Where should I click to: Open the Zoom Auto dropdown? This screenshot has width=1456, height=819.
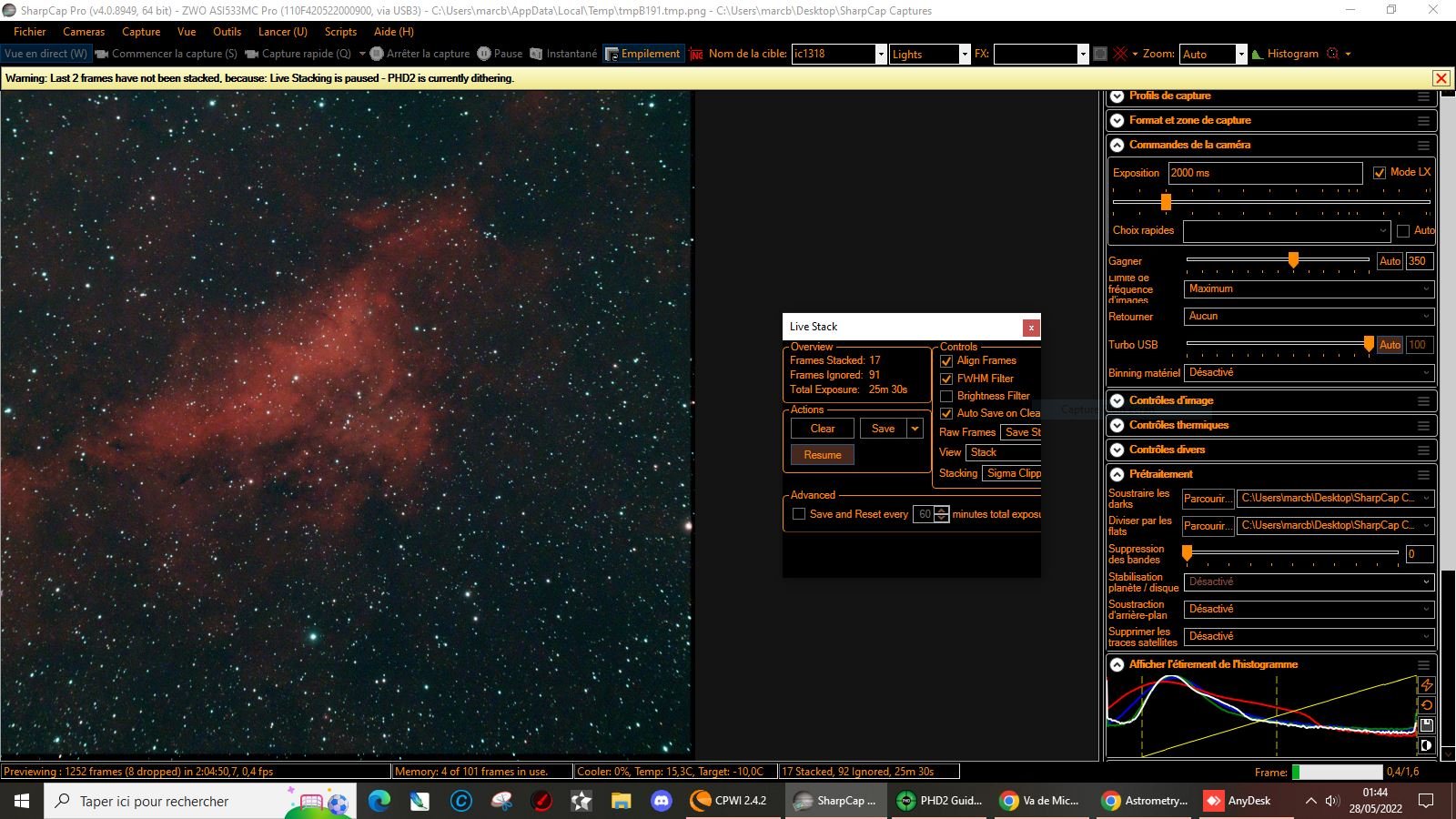pos(1240,55)
